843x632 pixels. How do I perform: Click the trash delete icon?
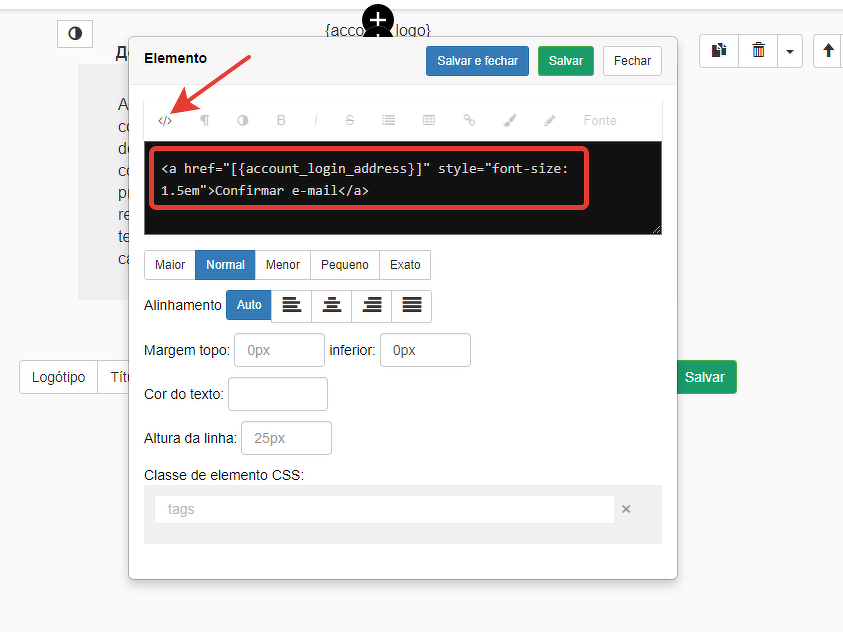(x=758, y=51)
